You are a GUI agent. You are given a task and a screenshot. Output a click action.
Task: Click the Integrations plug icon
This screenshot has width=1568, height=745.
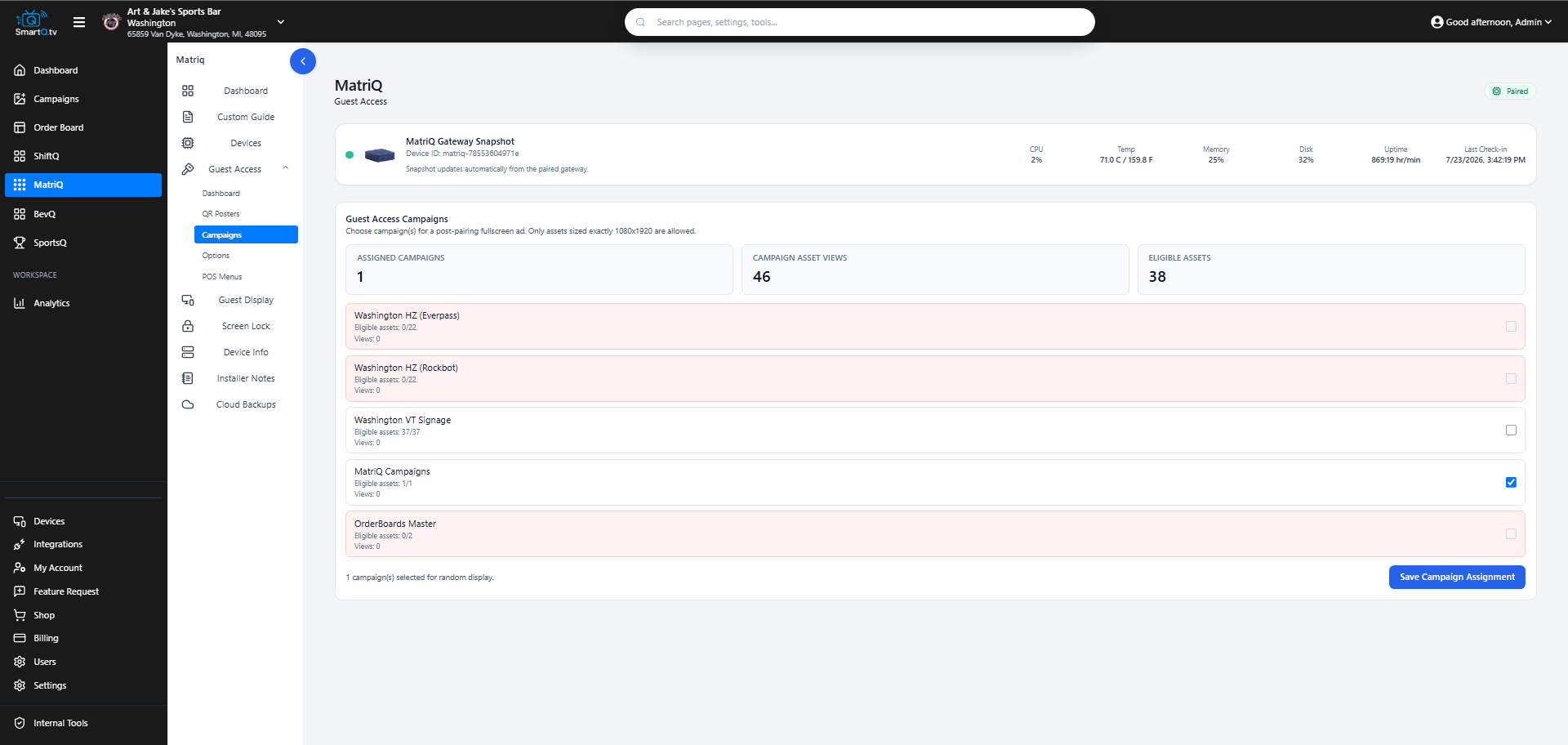click(20, 544)
